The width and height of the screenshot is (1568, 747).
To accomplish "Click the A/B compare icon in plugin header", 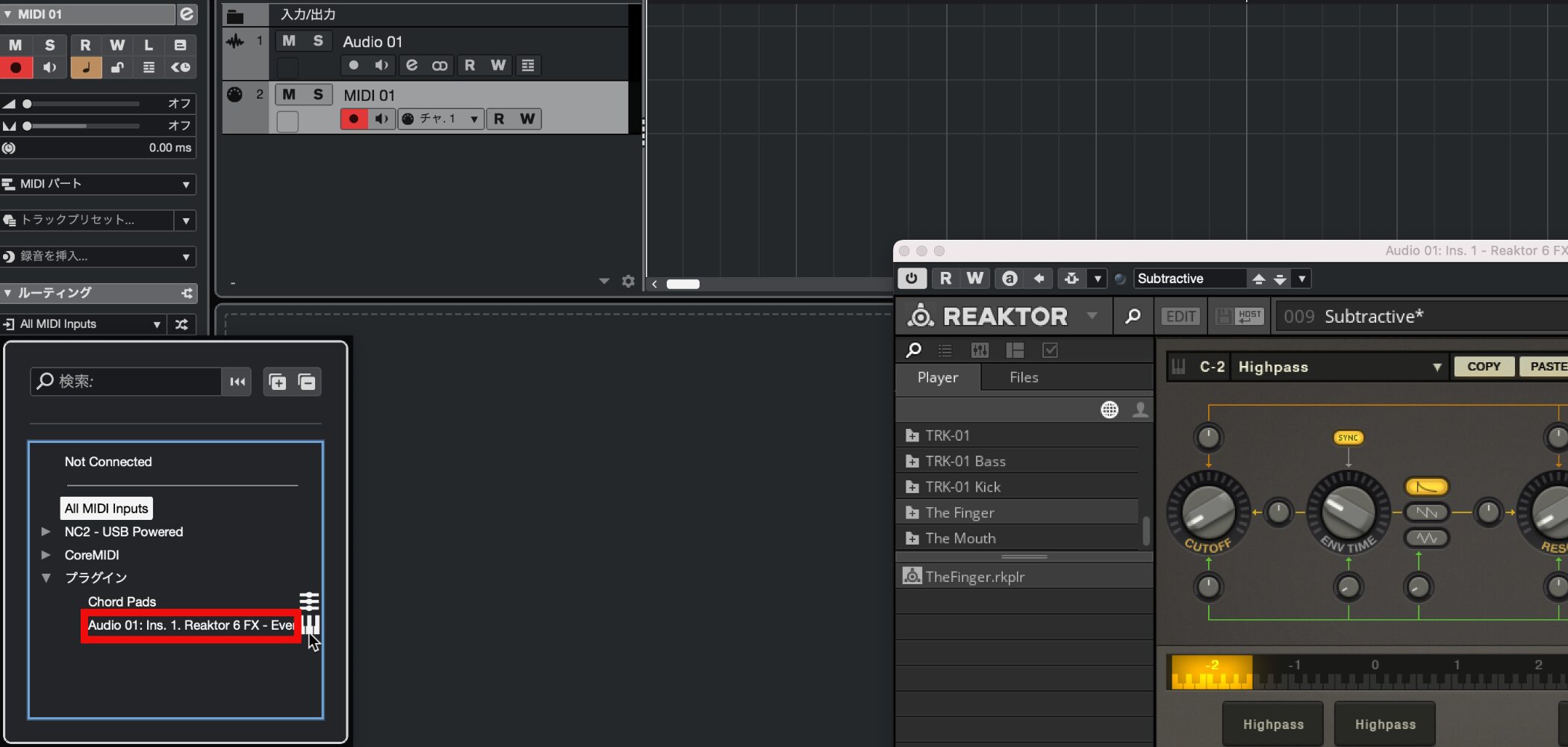I will (1009, 279).
